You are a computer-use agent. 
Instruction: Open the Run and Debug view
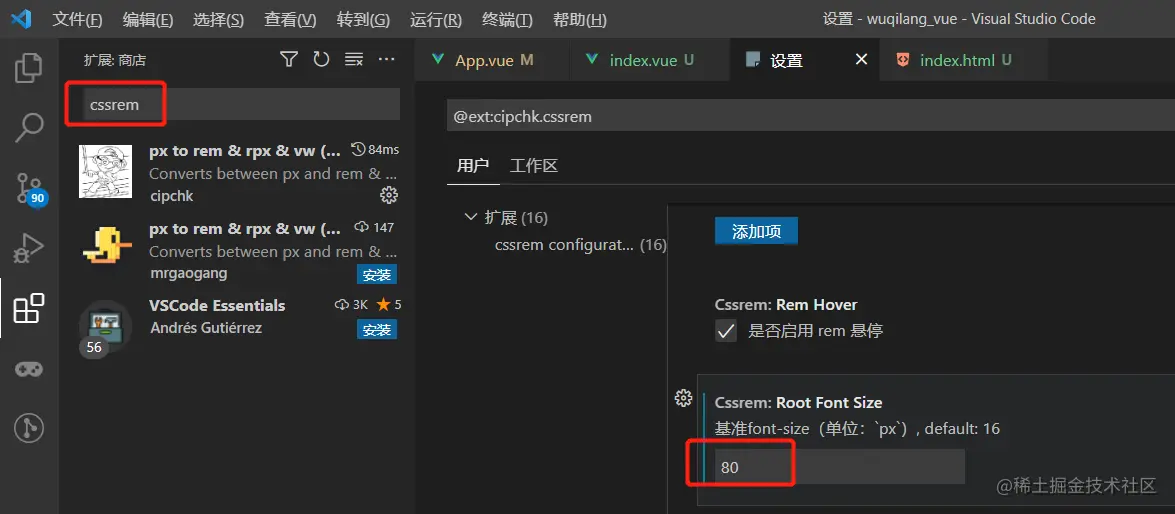pyautogui.click(x=29, y=248)
